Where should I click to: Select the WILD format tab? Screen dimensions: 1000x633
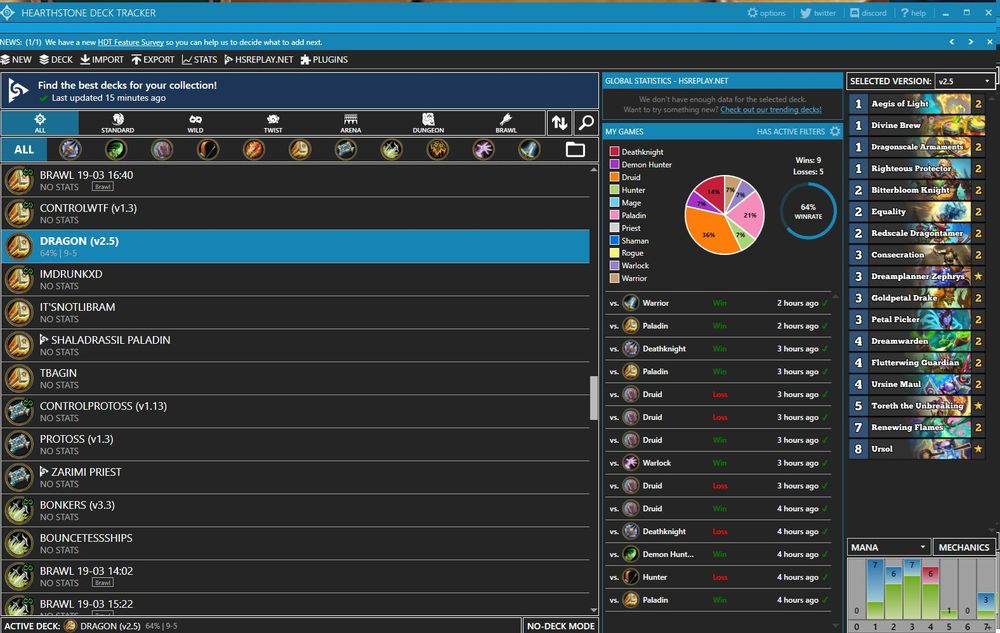[x=195, y=123]
